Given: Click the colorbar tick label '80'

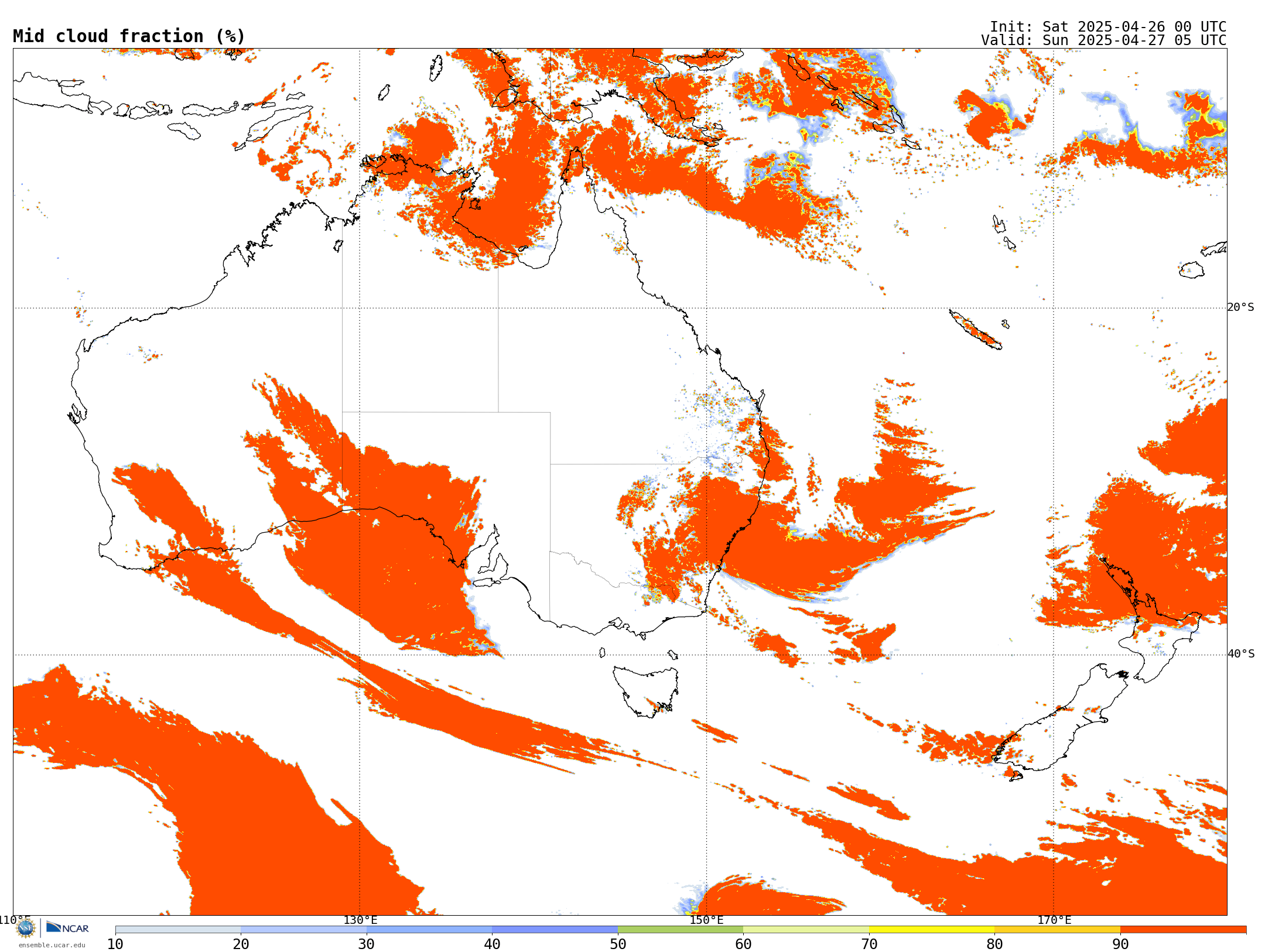Looking at the screenshot, I should (994, 944).
